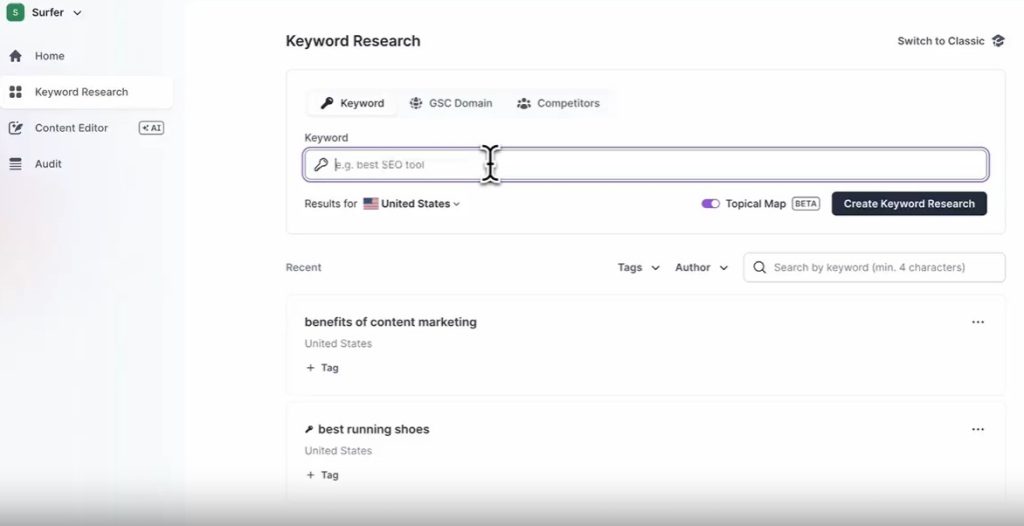Image resolution: width=1024 pixels, height=526 pixels.
Task: Open the more options menu for benefits of content marketing
Action: click(x=978, y=322)
